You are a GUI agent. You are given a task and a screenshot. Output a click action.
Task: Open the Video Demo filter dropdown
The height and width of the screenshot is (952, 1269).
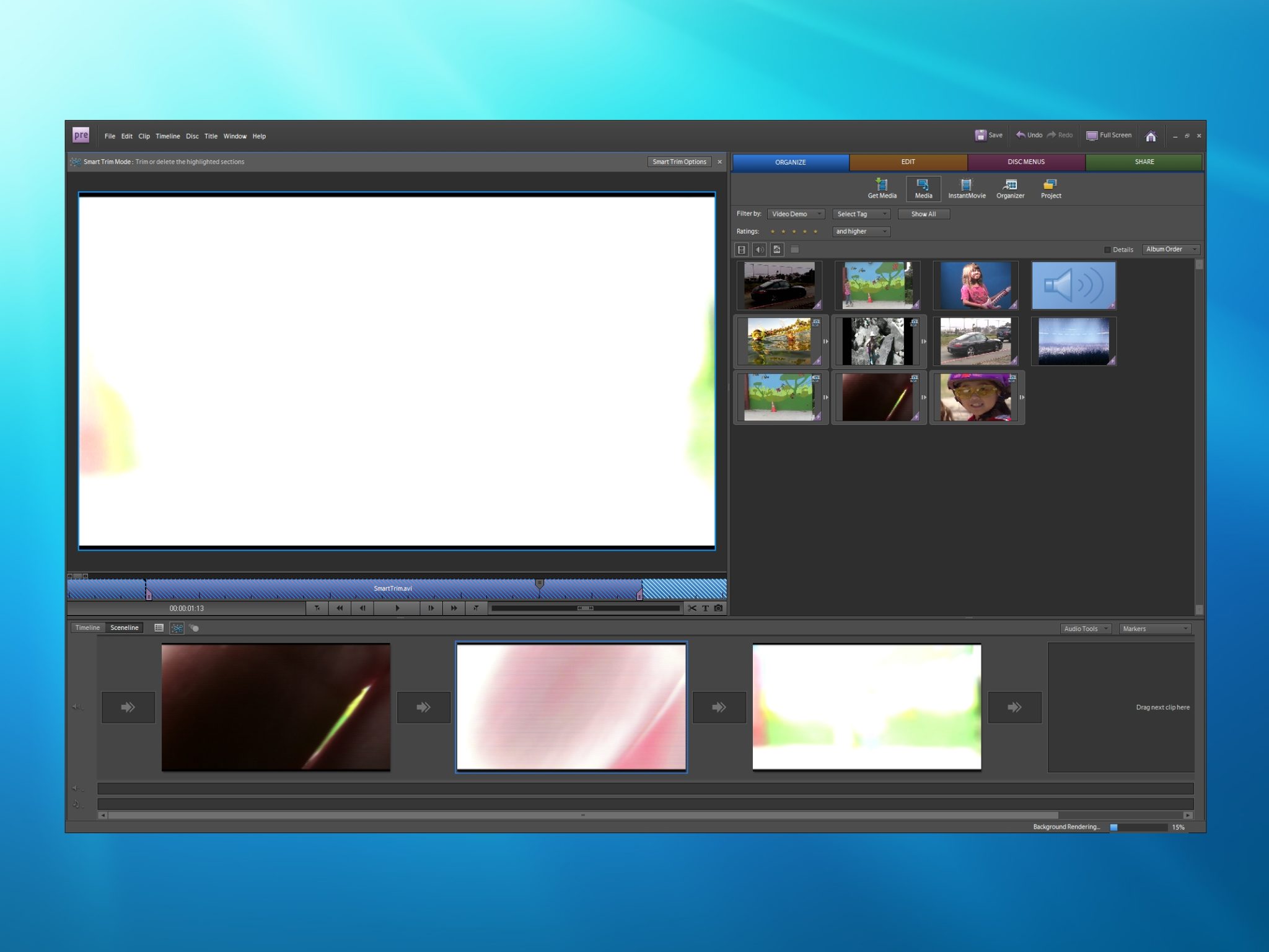tap(796, 214)
